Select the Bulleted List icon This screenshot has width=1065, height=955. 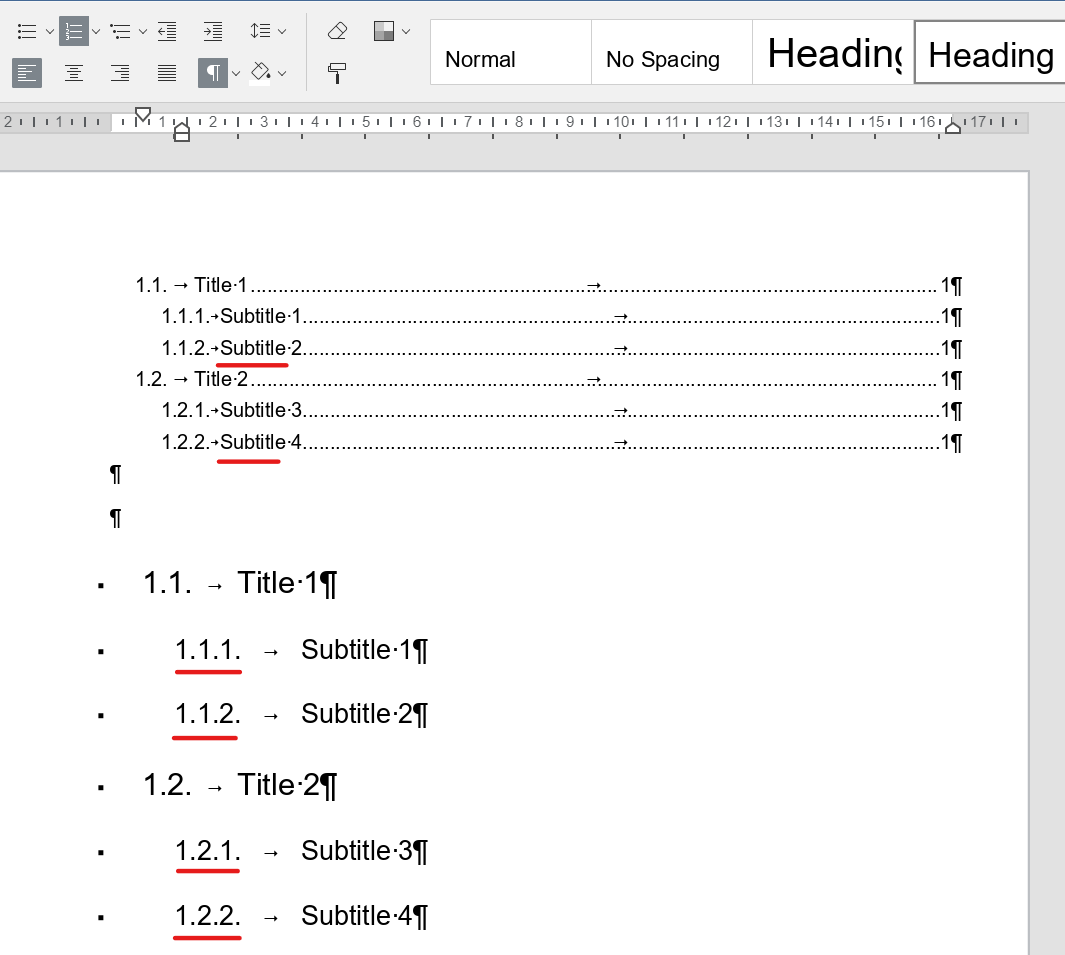coord(27,31)
